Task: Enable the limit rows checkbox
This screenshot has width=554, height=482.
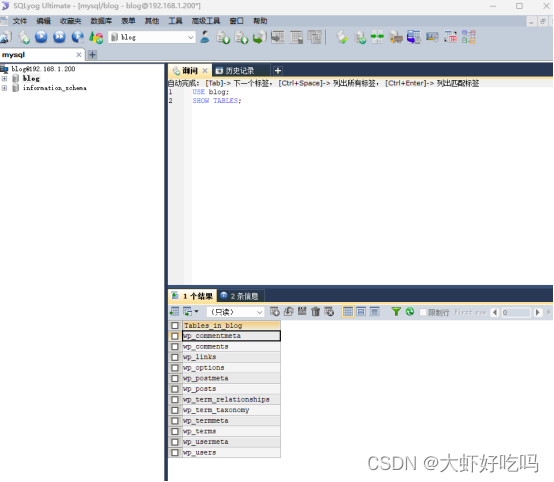Action: coord(423,312)
